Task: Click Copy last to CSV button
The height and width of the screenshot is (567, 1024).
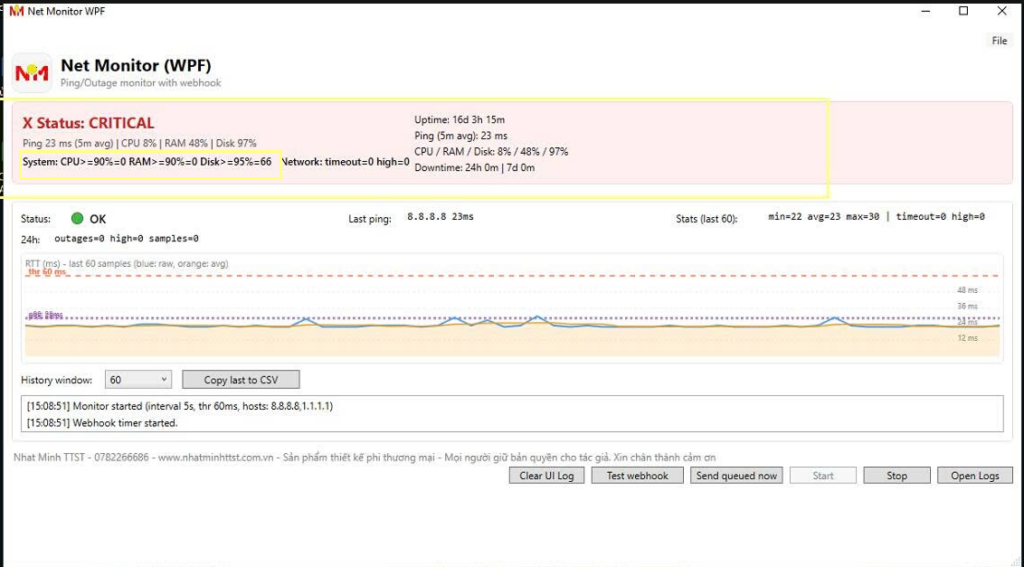Action: point(241,380)
